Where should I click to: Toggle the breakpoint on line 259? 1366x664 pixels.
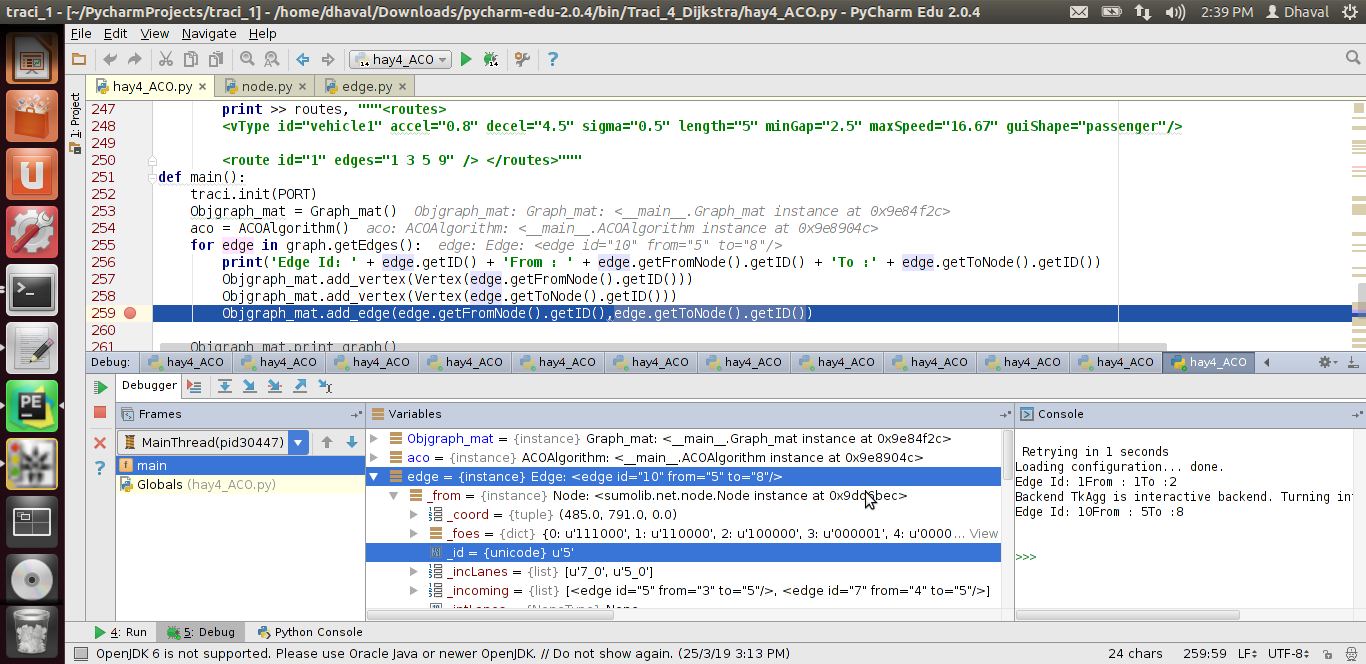[130, 313]
